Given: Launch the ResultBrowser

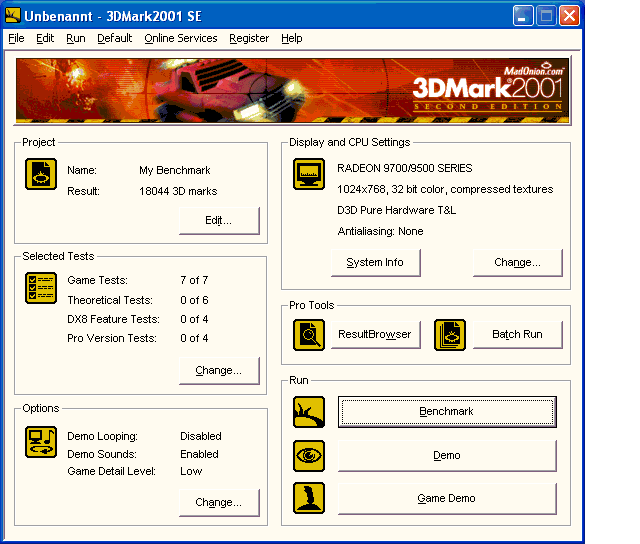Looking at the screenshot, I should point(376,335).
